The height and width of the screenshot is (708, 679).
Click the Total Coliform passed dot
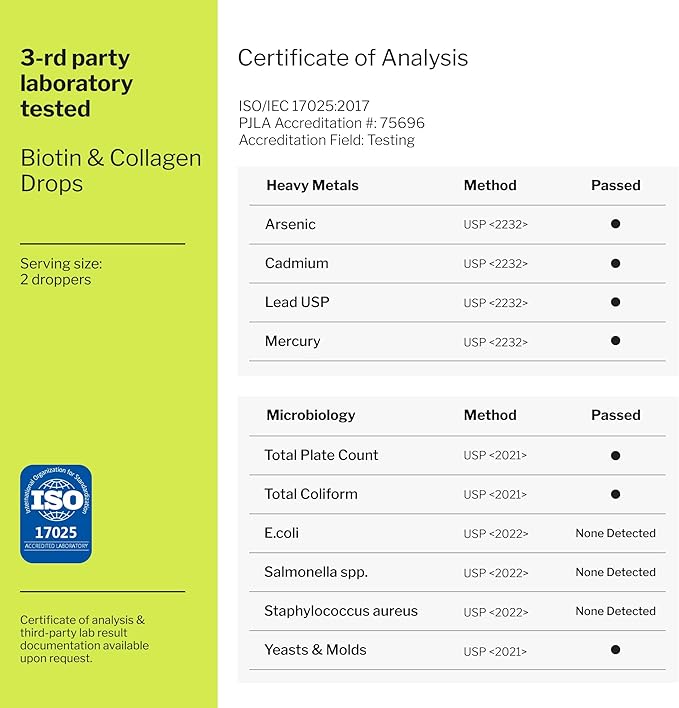(615, 494)
